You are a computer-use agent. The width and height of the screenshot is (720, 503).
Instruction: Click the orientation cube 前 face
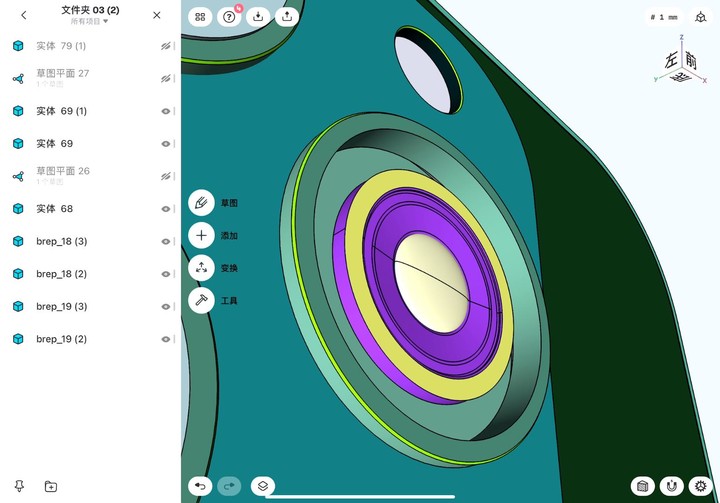(691, 60)
